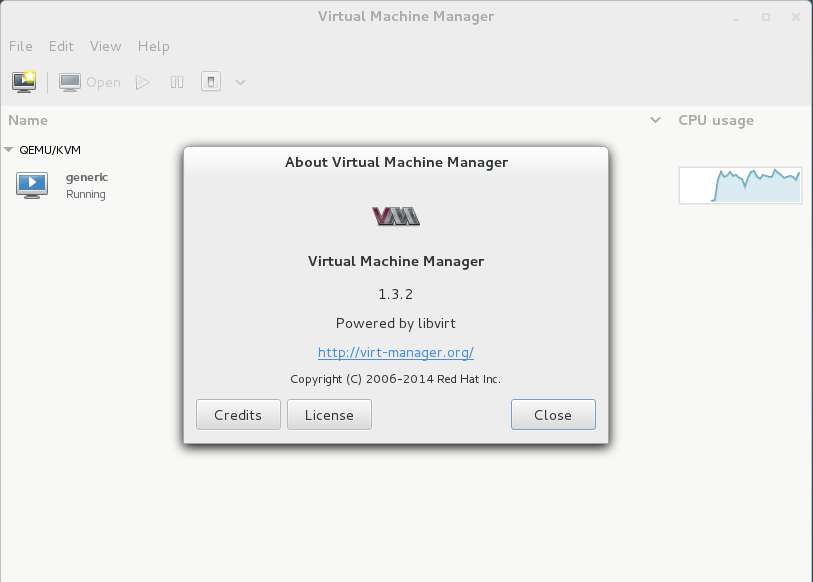Expand the shutdown options dropdown arrow

click(240, 82)
